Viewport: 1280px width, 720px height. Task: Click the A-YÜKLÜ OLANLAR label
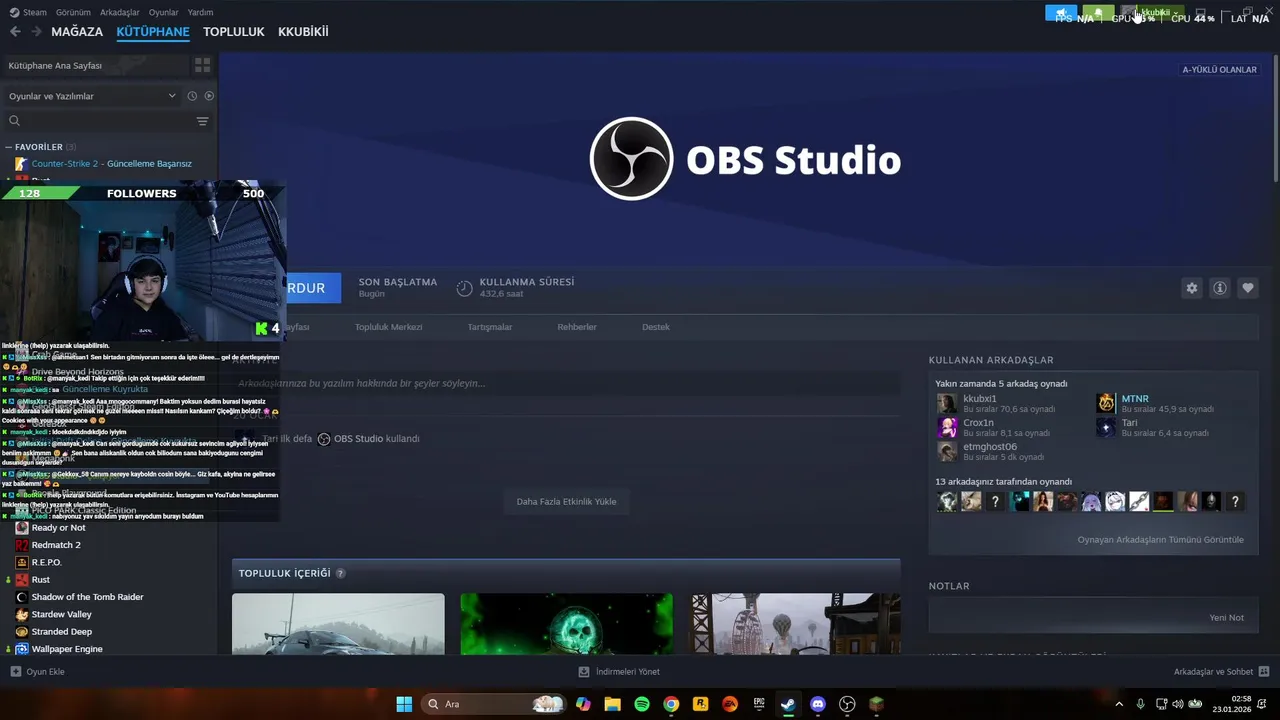1219,69
